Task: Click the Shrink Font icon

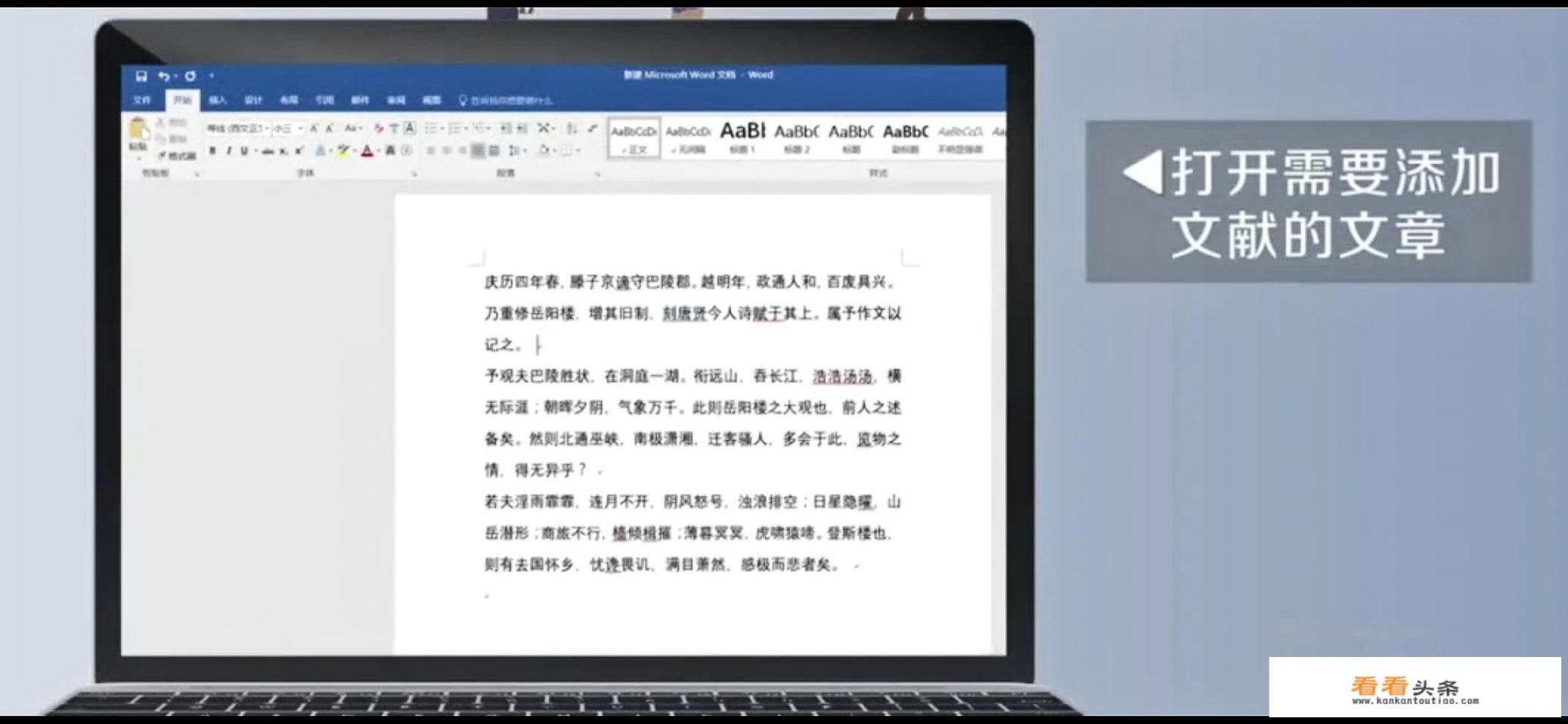Action: [x=329, y=129]
